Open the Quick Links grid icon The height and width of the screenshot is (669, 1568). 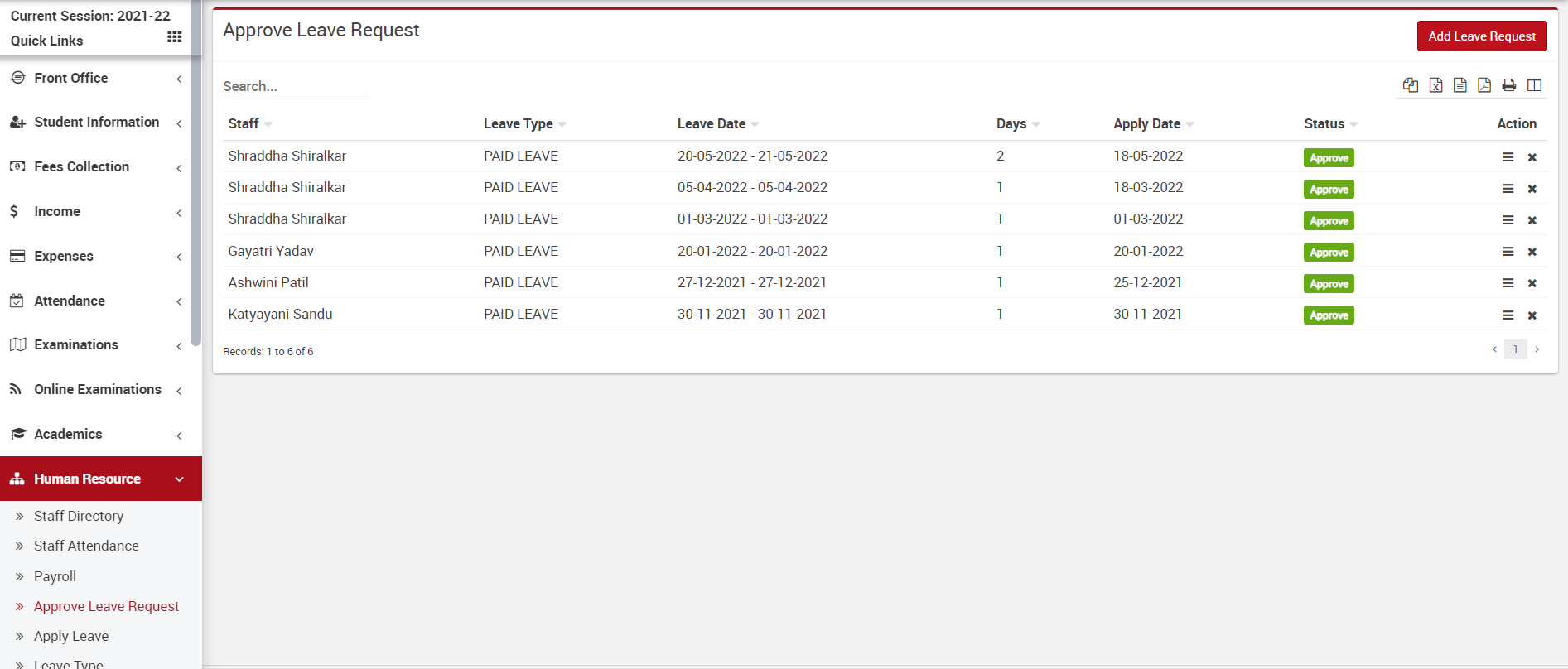tap(174, 37)
